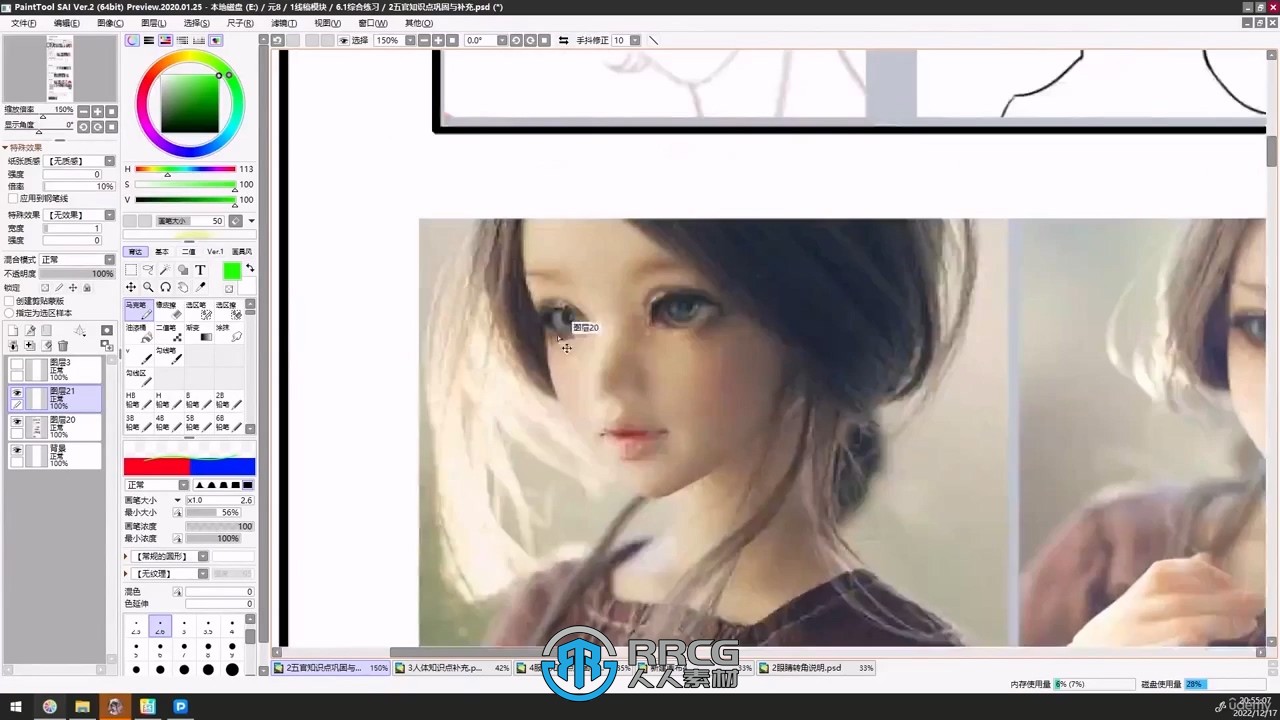
Task: Open the rotation angle 0.0° dropdown
Action: point(502,41)
